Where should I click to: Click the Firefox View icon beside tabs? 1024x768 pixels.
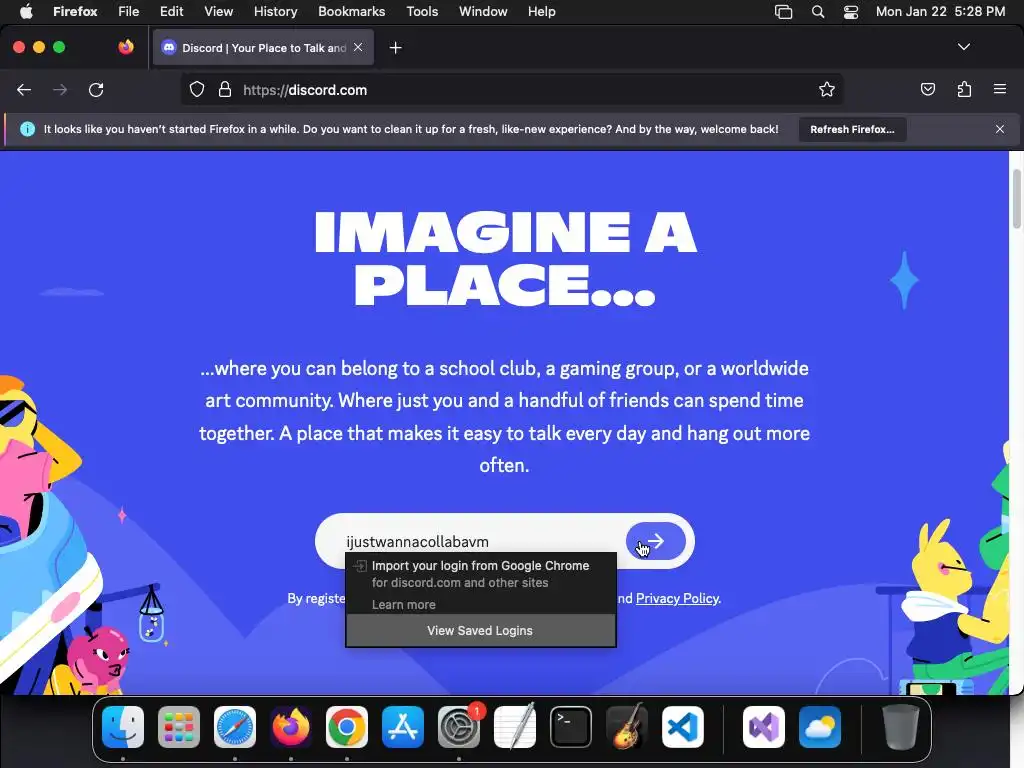pos(126,47)
